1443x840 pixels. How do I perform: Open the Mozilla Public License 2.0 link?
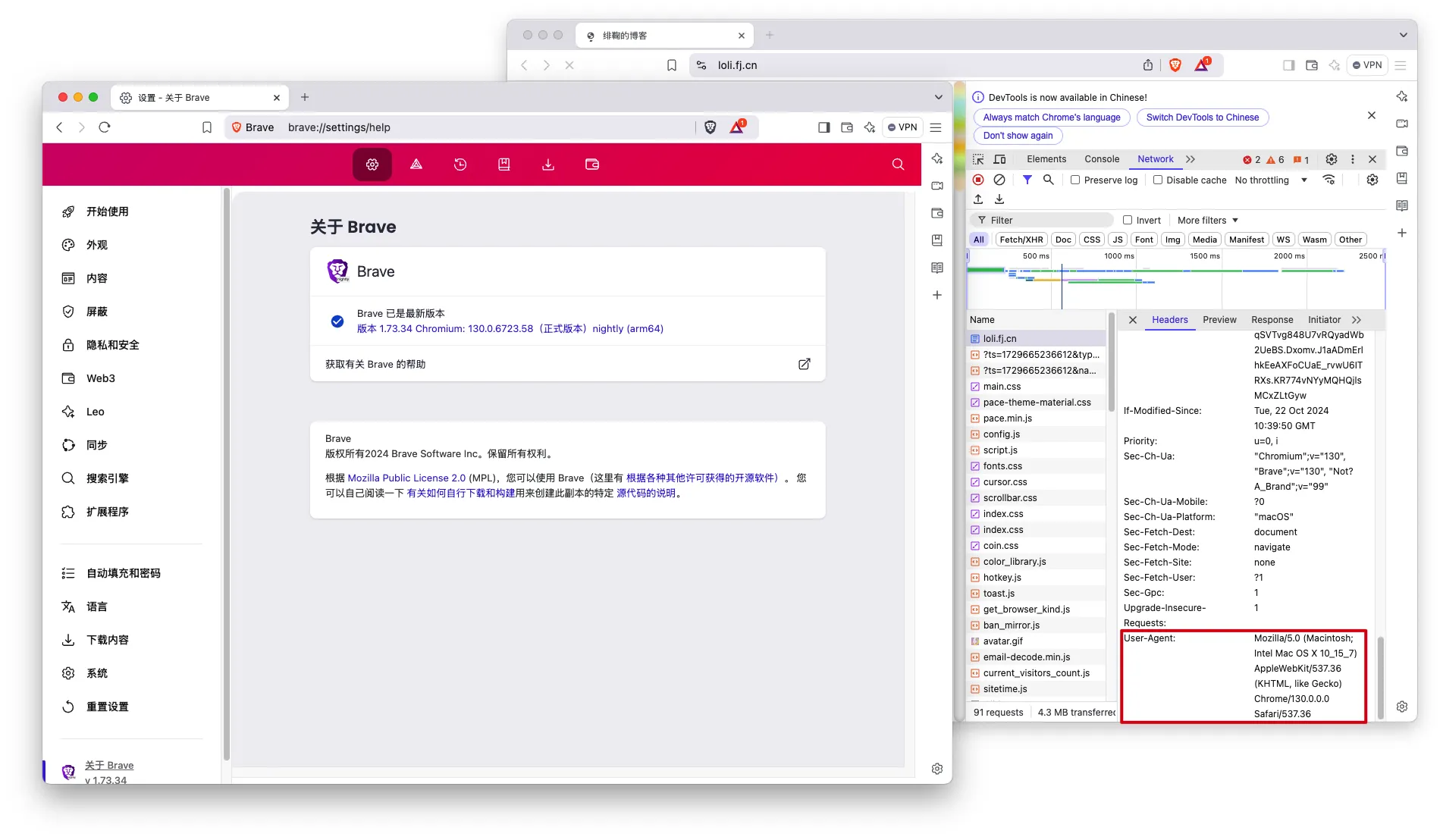(406, 478)
